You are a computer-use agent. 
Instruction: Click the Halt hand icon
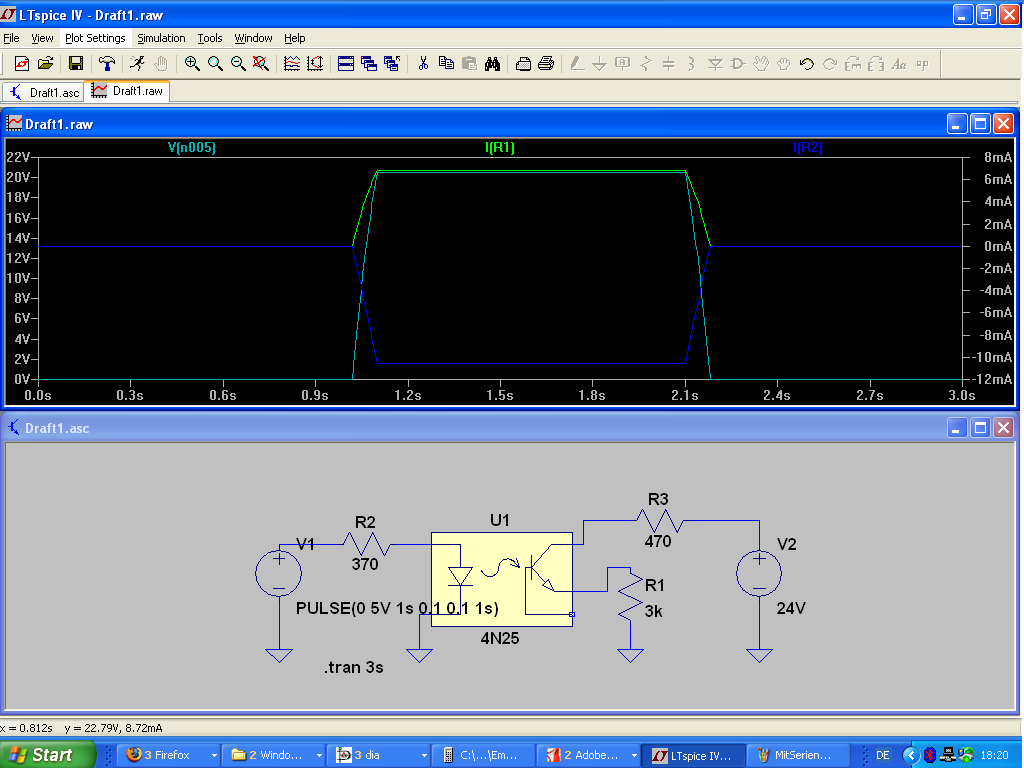(x=161, y=64)
